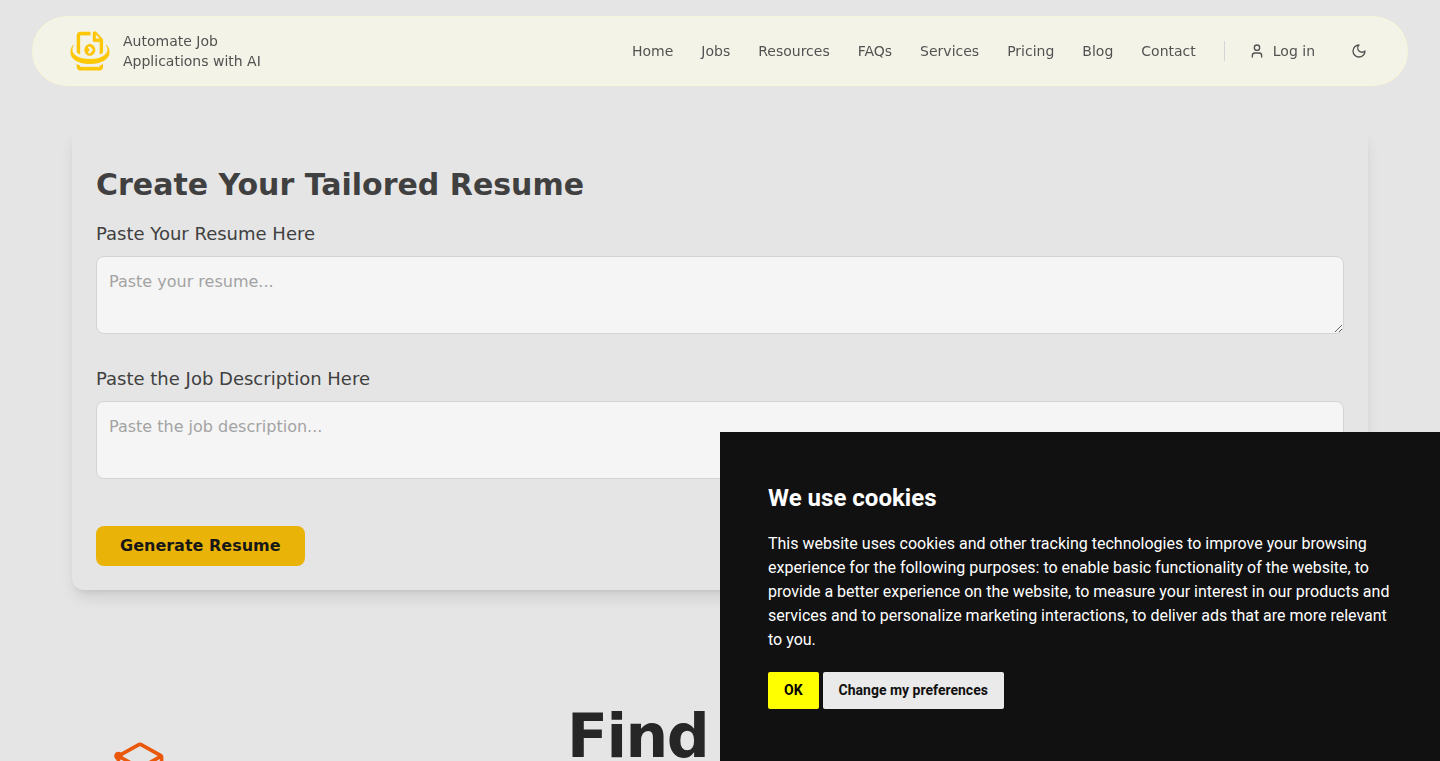The image size is (1440, 761).
Task: Open the Blog link
Action: pos(1097,51)
